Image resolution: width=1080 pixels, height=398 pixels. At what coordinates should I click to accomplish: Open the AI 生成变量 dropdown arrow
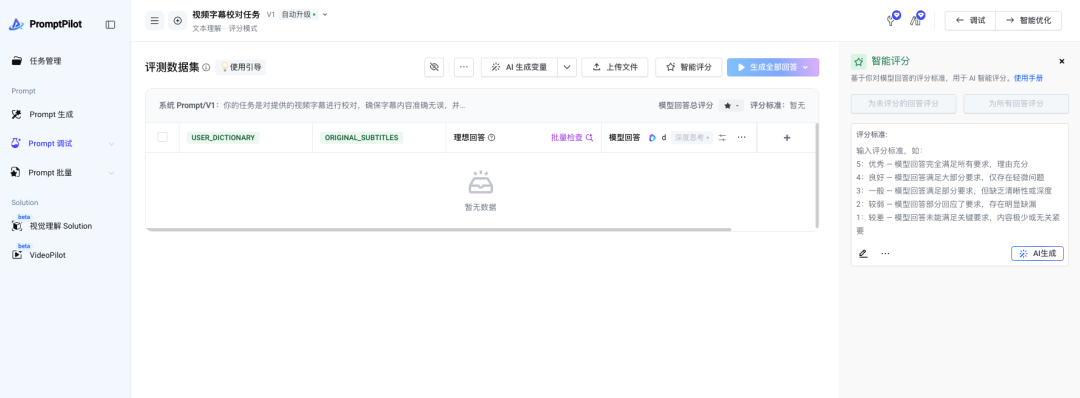pos(567,67)
